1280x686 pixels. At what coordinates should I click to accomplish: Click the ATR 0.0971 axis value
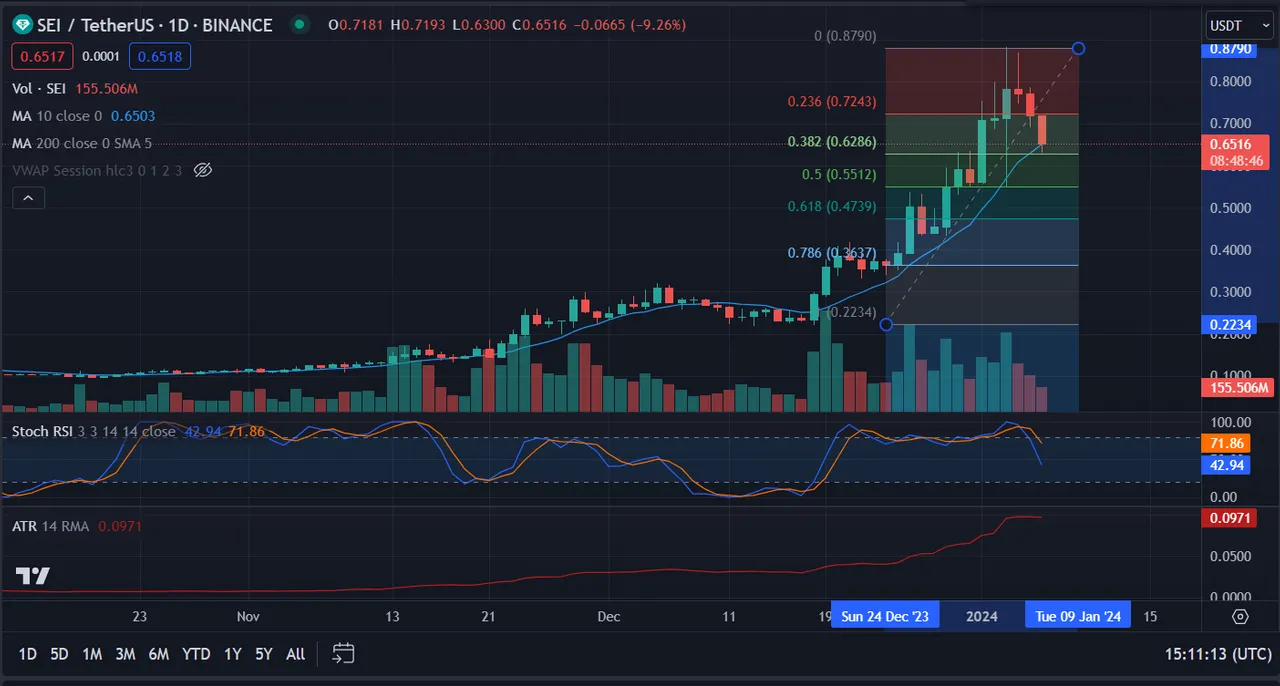1228,518
